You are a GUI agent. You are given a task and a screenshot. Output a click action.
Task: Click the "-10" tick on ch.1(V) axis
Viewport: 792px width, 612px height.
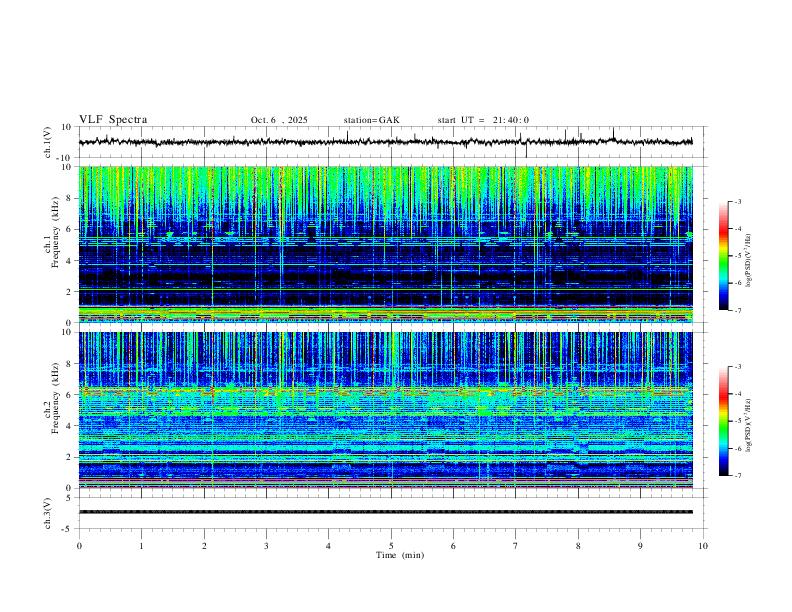click(63, 158)
